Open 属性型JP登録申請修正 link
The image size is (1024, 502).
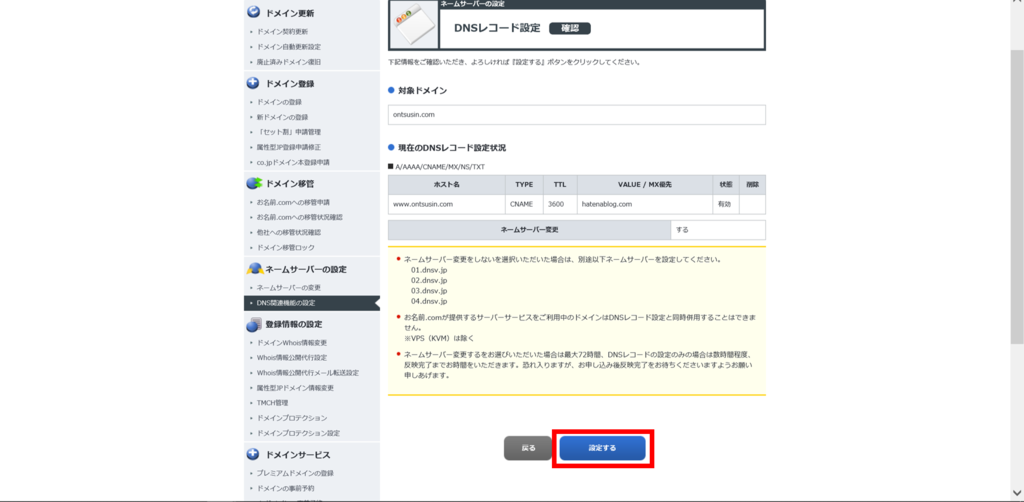click(289, 147)
